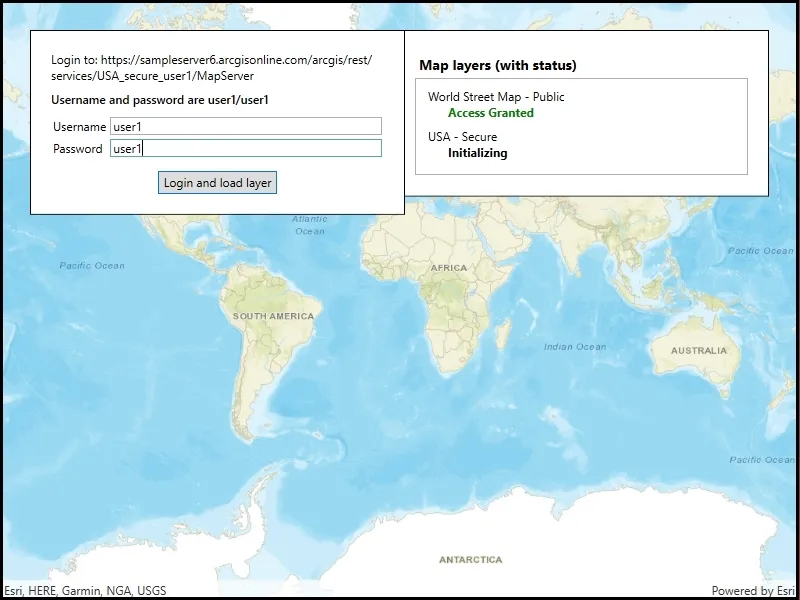Click the 'SOUTH AMERICA' map label
The image size is (800, 600).
(x=273, y=316)
